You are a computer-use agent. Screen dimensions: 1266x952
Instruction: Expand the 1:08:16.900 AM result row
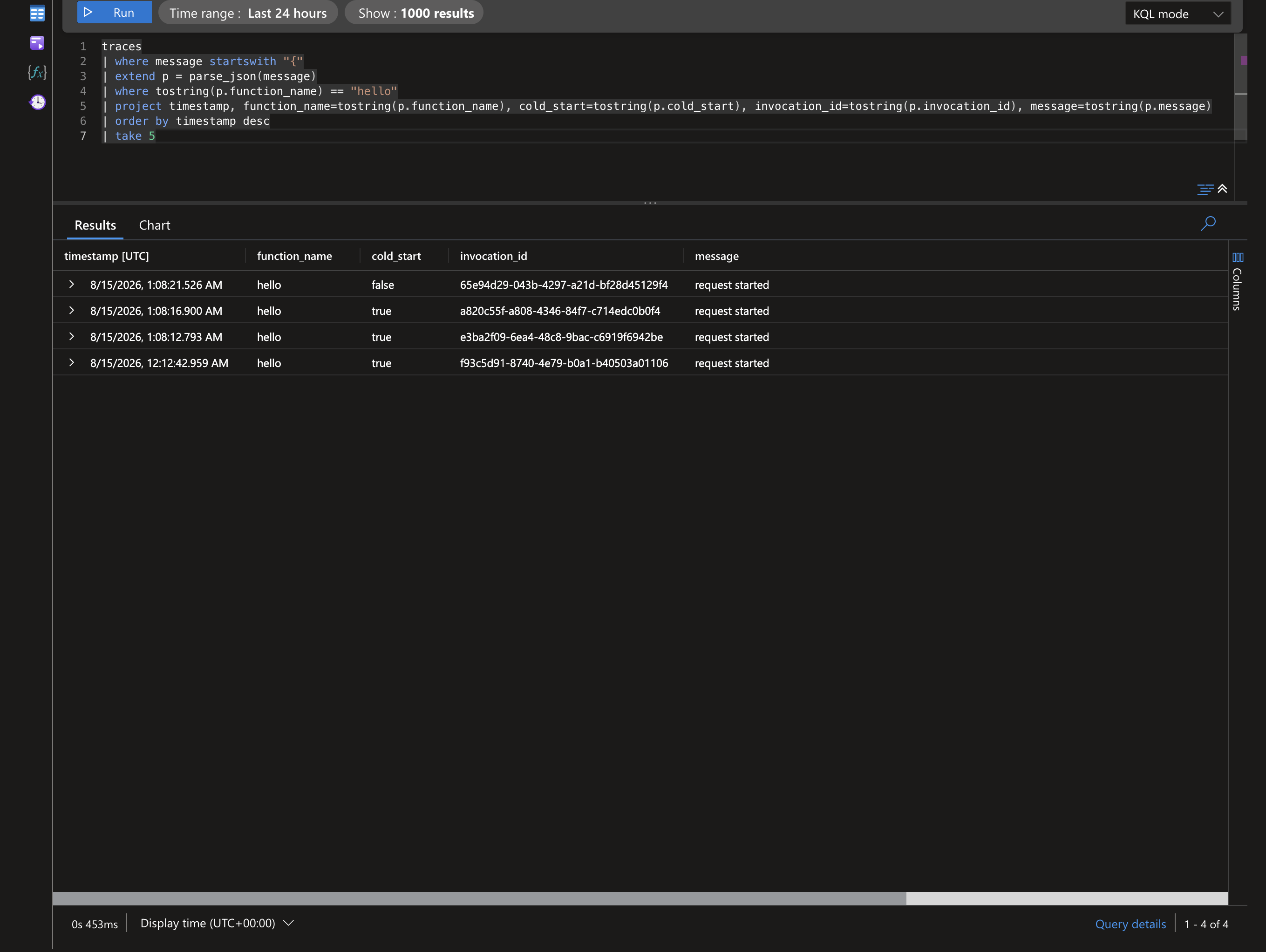pyautogui.click(x=72, y=310)
